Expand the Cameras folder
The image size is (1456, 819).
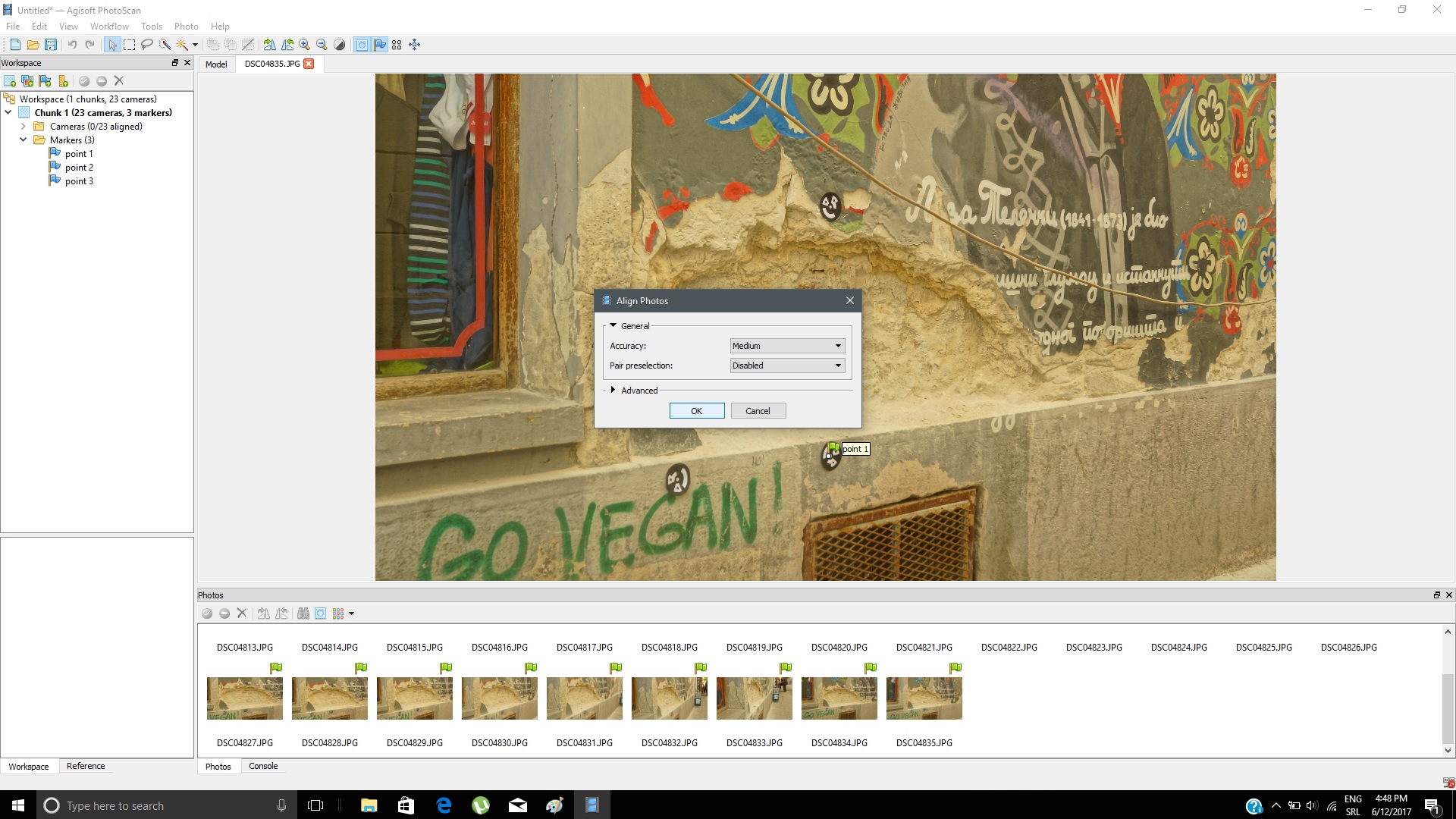click(x=24, y=127)
